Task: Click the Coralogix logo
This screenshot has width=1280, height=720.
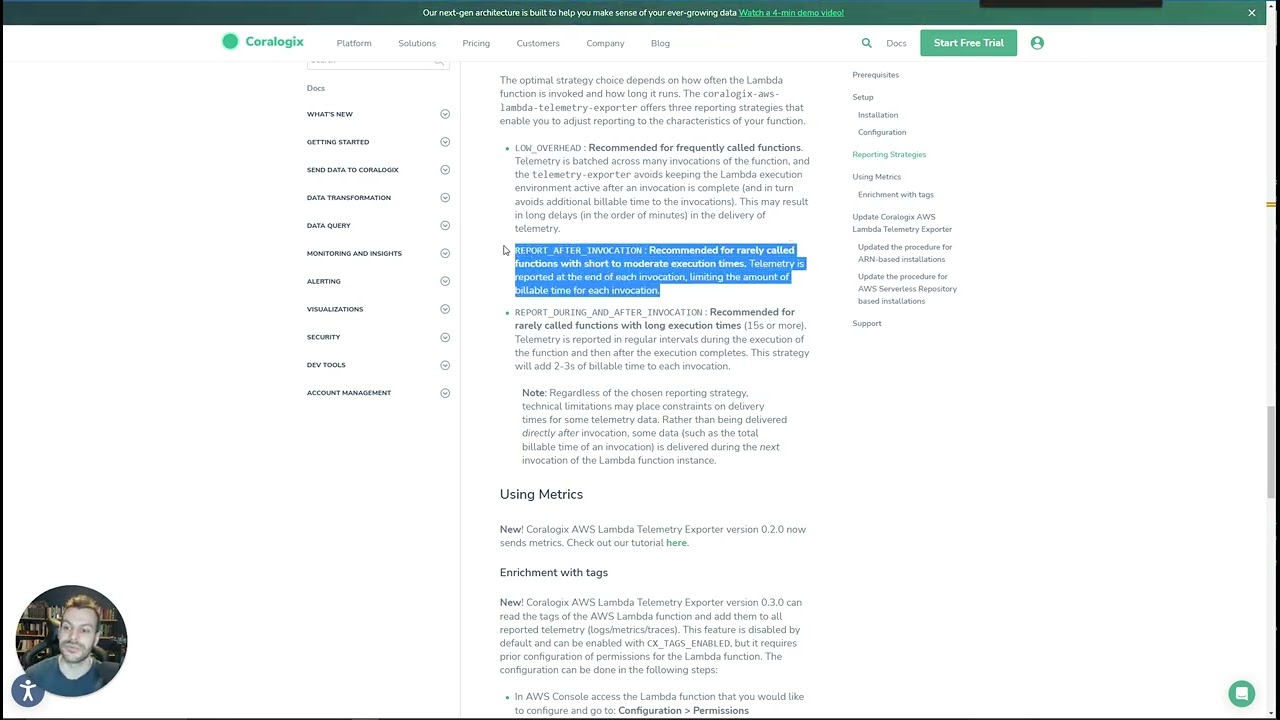Action: point(262,42)
